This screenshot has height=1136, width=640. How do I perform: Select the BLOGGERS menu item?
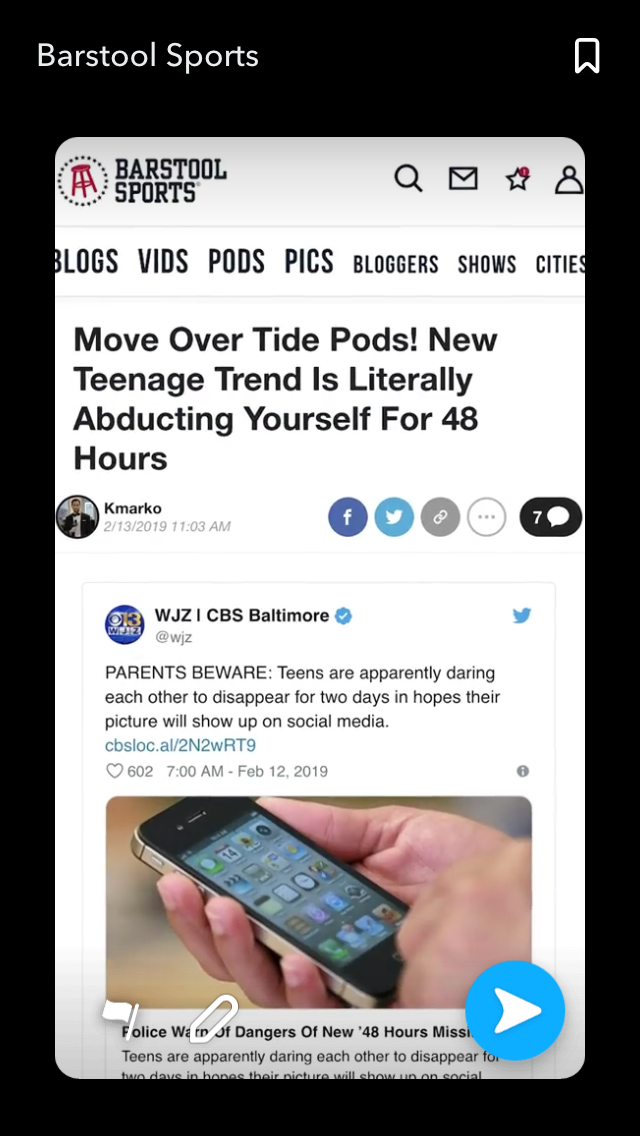coord(396,264)
